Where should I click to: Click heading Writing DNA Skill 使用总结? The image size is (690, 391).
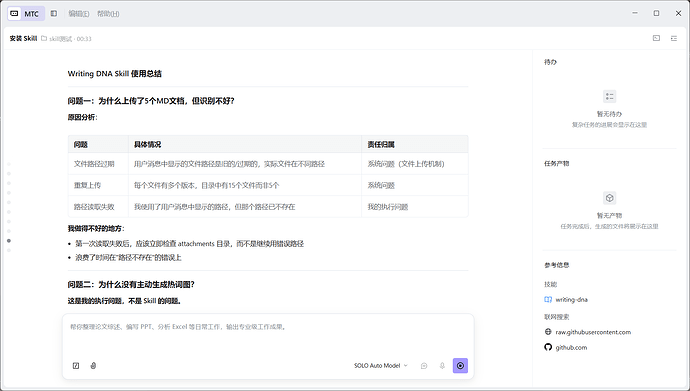click(x=114, y=73)
